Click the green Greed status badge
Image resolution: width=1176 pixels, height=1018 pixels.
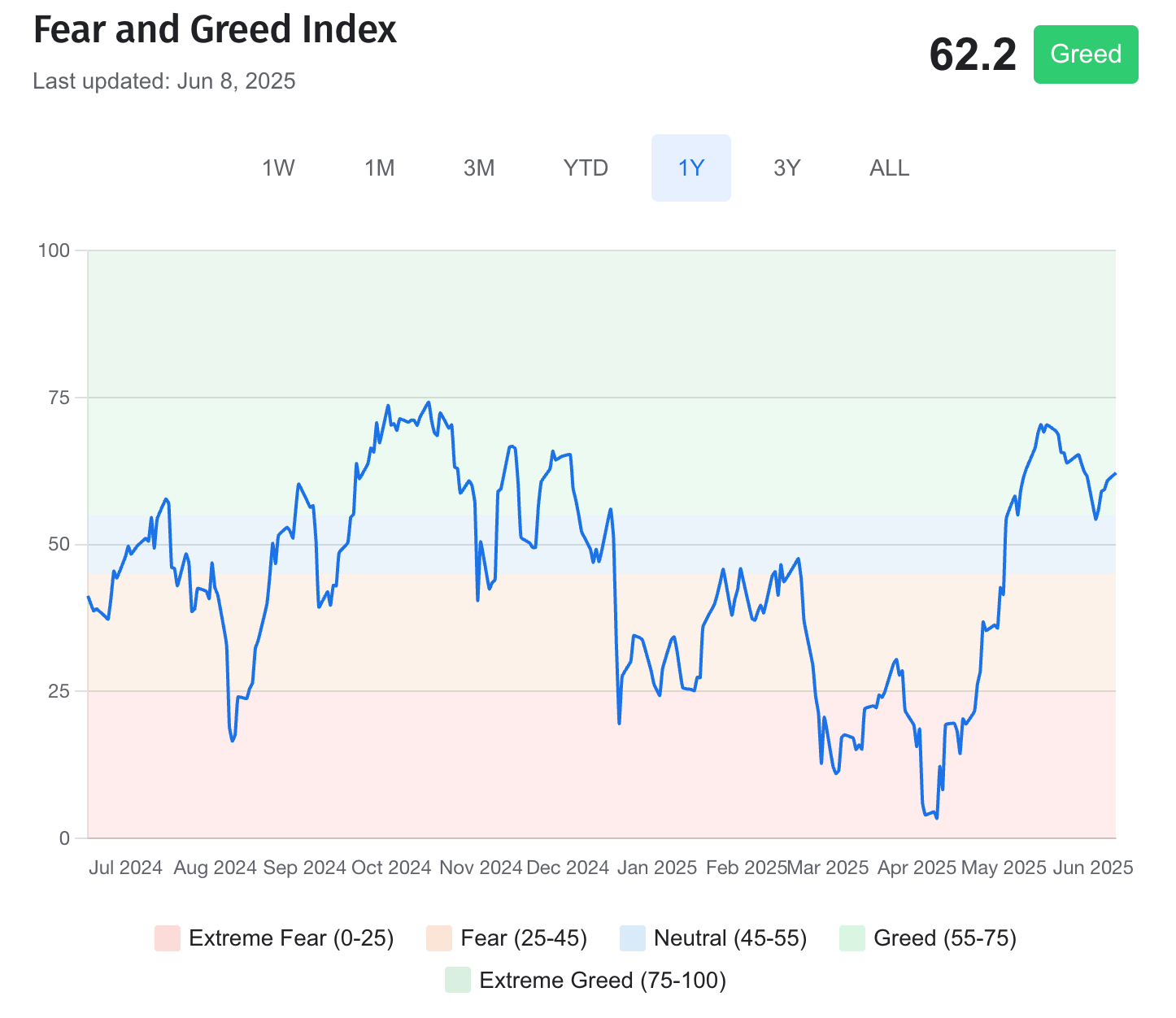tap(1085, 54)
